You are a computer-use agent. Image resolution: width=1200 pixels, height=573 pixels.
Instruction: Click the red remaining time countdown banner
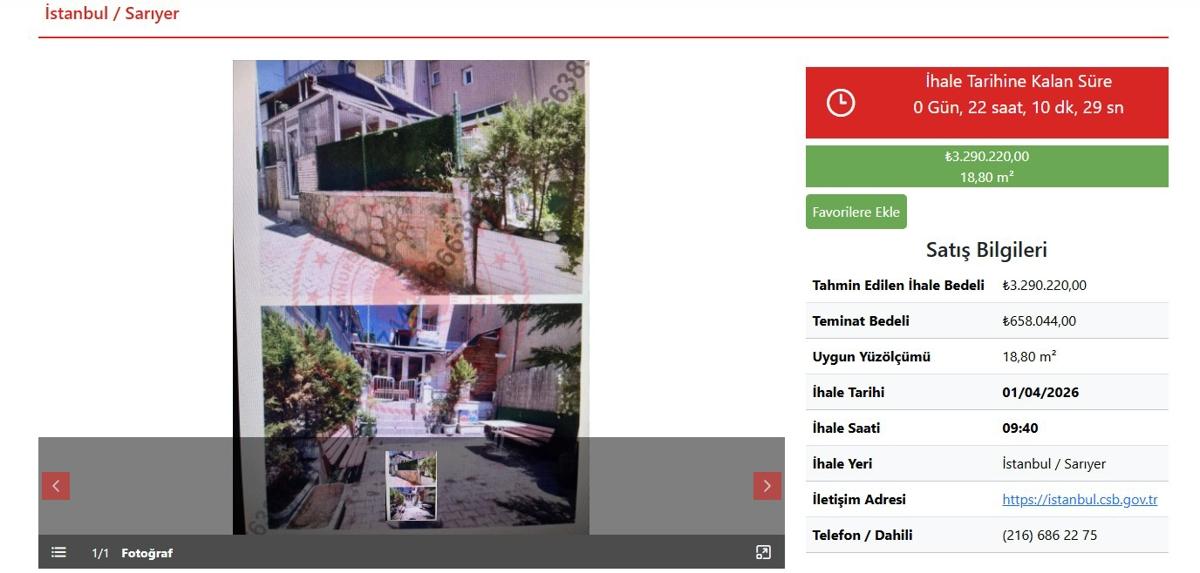pos(987,102)
